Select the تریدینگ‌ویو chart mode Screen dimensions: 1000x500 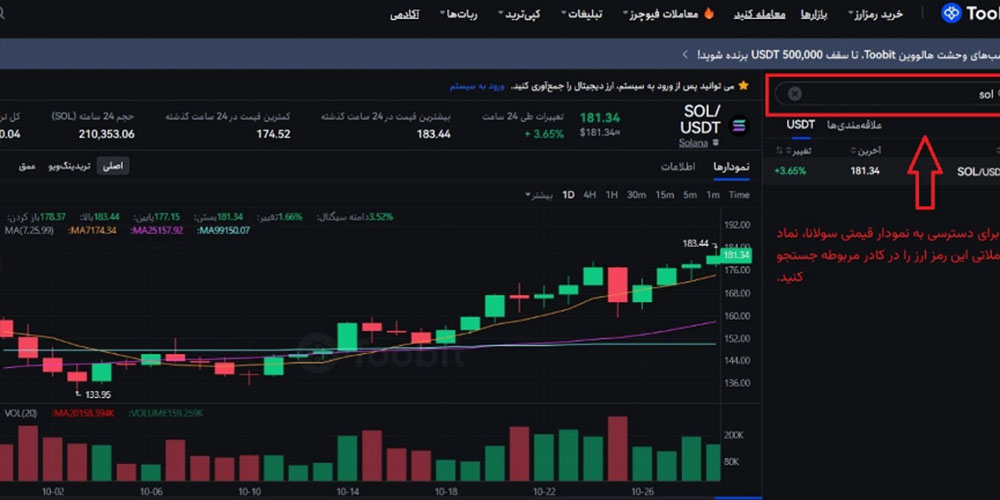(x=69, y=166)
